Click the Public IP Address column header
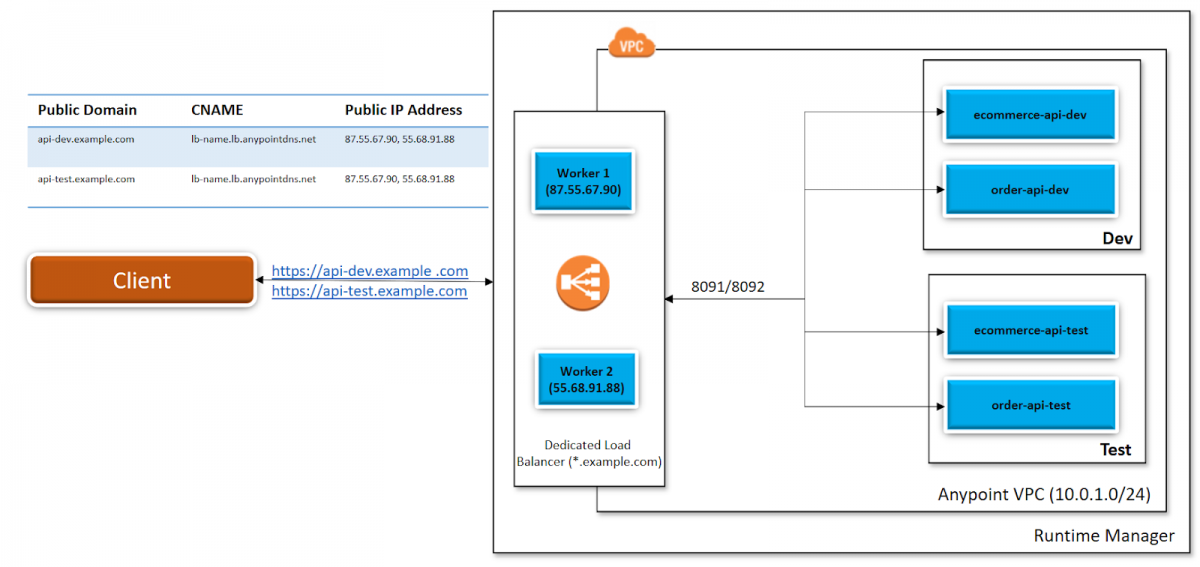 point(404,110)
